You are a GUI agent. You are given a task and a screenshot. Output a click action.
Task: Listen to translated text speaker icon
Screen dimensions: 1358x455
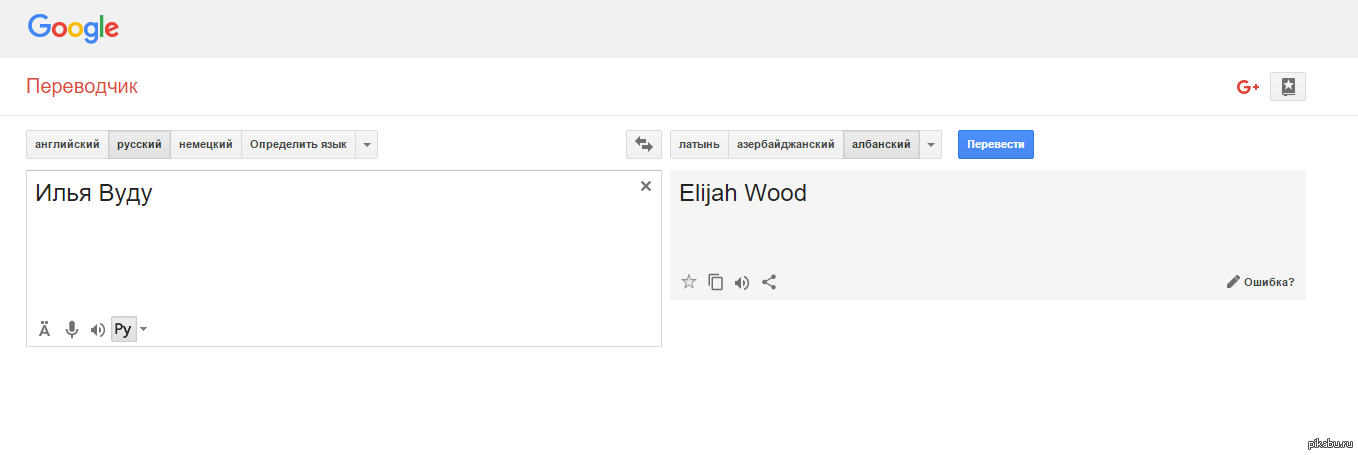pyautogui.click(x=742, y=282)
